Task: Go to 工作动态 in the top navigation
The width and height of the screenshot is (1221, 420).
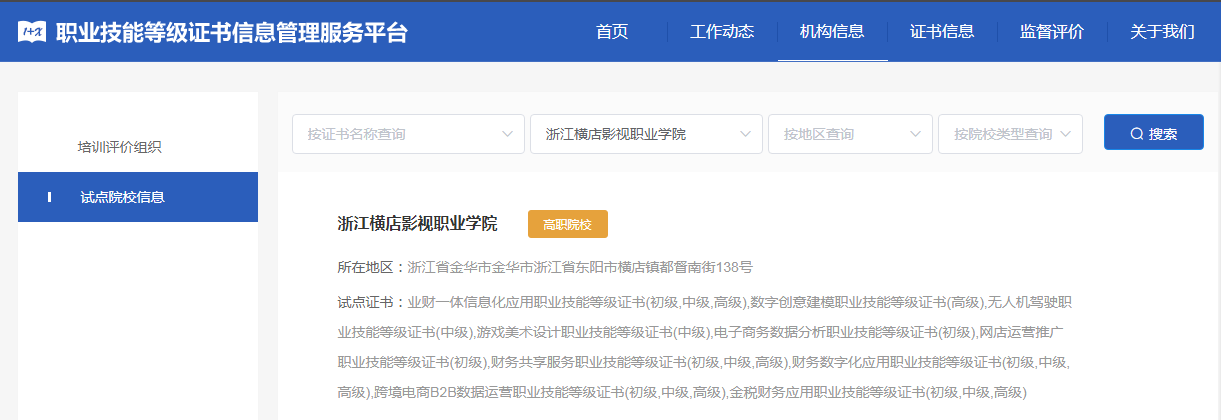Action: click(722, 32)
